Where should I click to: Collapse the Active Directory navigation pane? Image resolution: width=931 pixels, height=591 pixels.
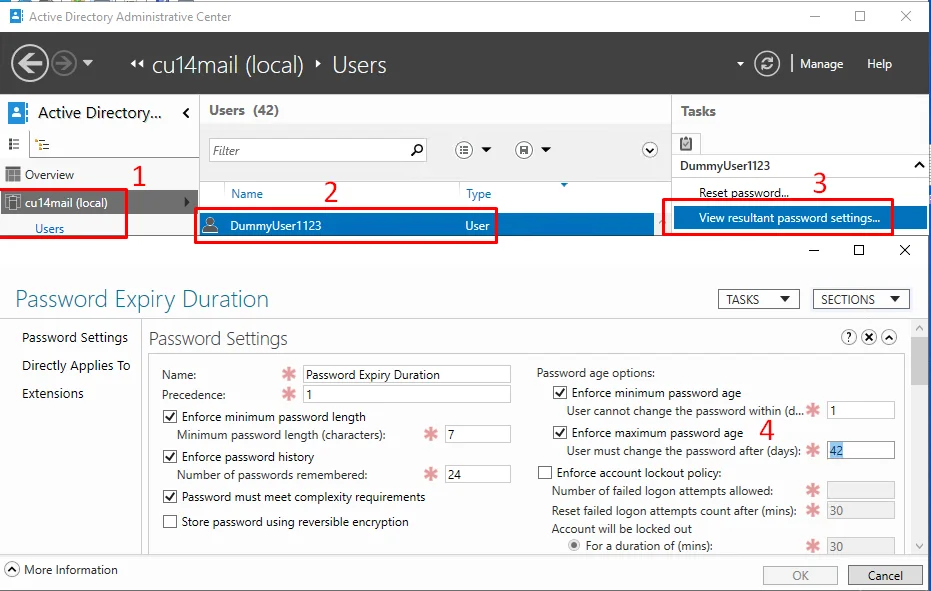click(x=186, y=113)
